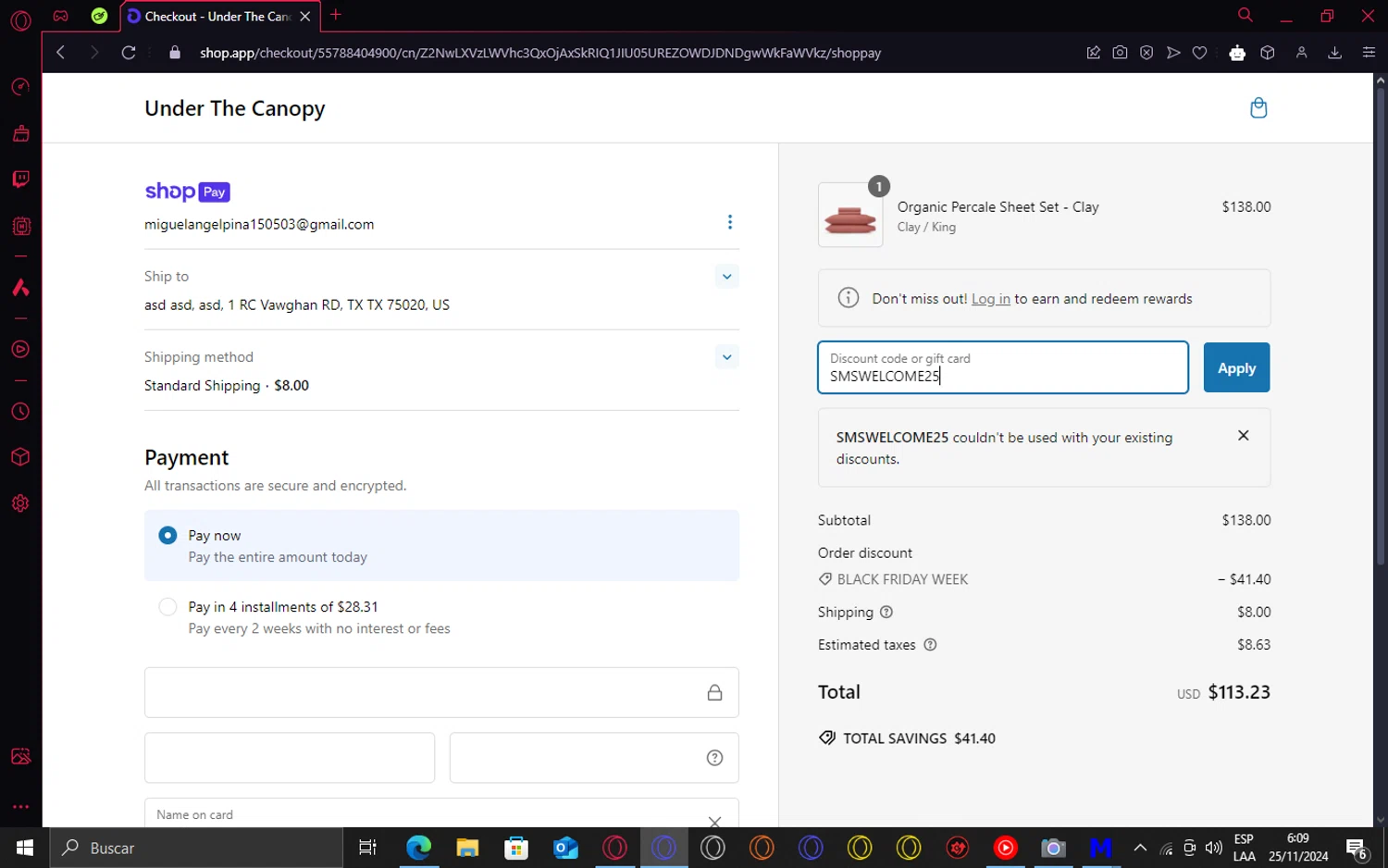Click the Under The Canopy store title
Viewport: 1388px width, 868px height.
coord(235,108)
